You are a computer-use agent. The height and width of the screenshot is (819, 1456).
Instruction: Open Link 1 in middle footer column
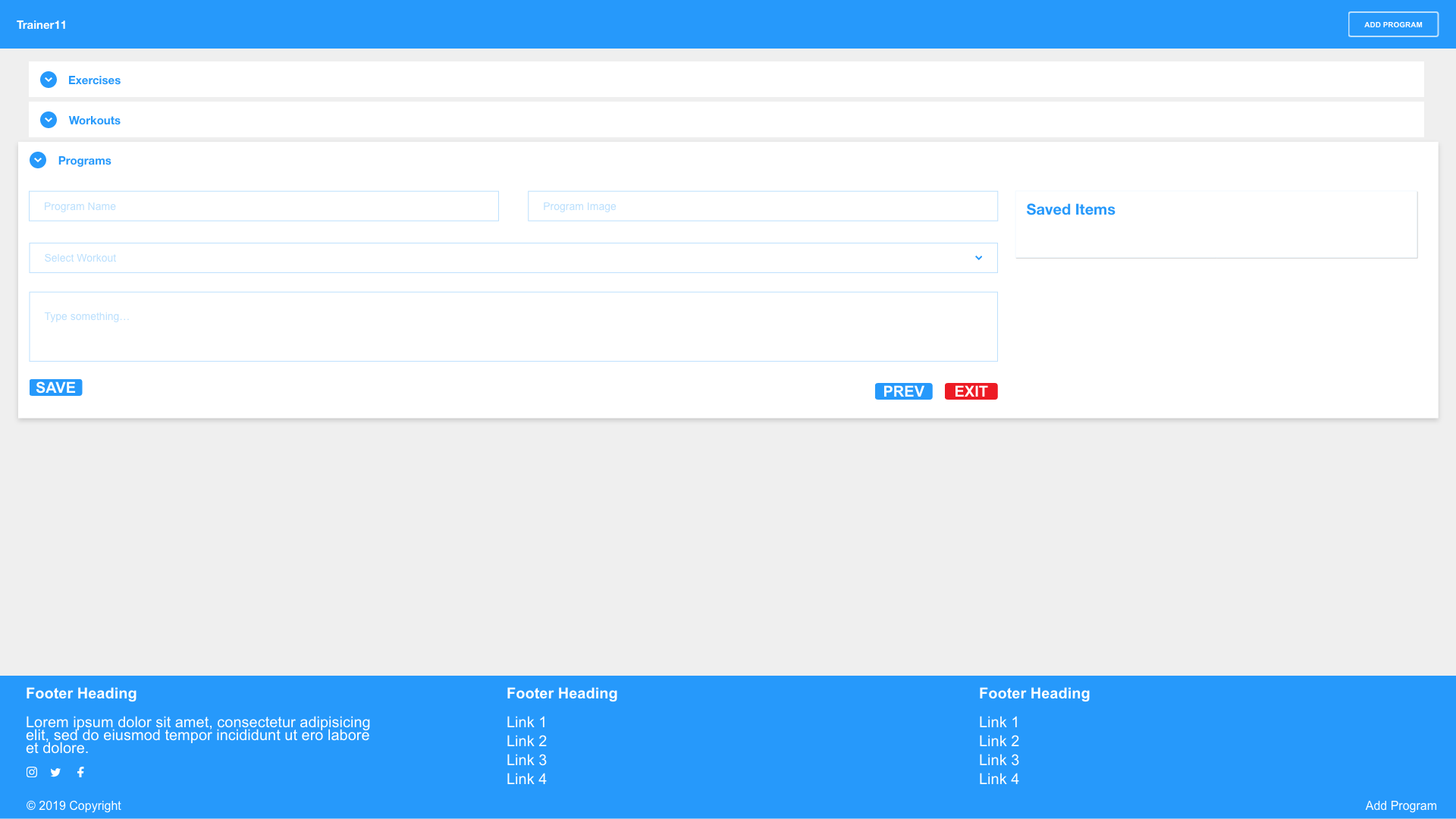tap(526, 723)
